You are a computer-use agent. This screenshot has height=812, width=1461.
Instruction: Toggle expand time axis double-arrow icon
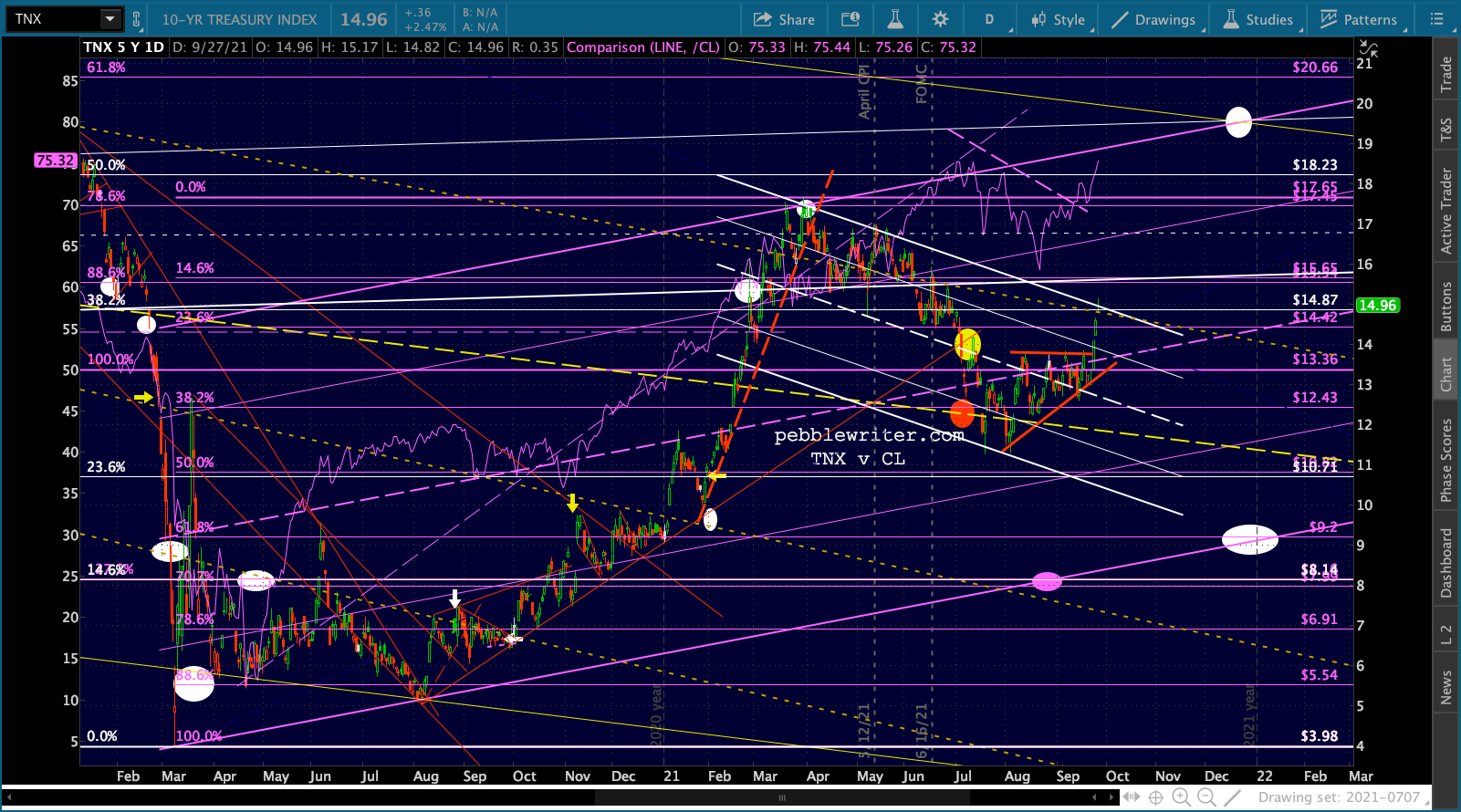pos(1131,797)
